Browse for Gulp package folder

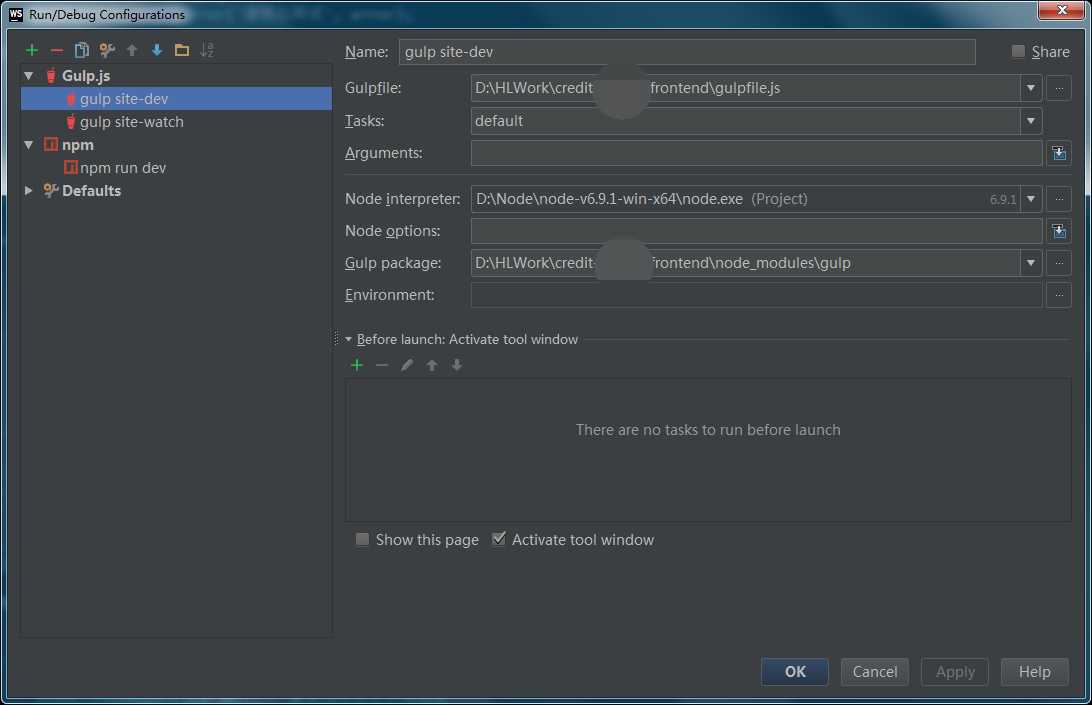(1059, 263)
